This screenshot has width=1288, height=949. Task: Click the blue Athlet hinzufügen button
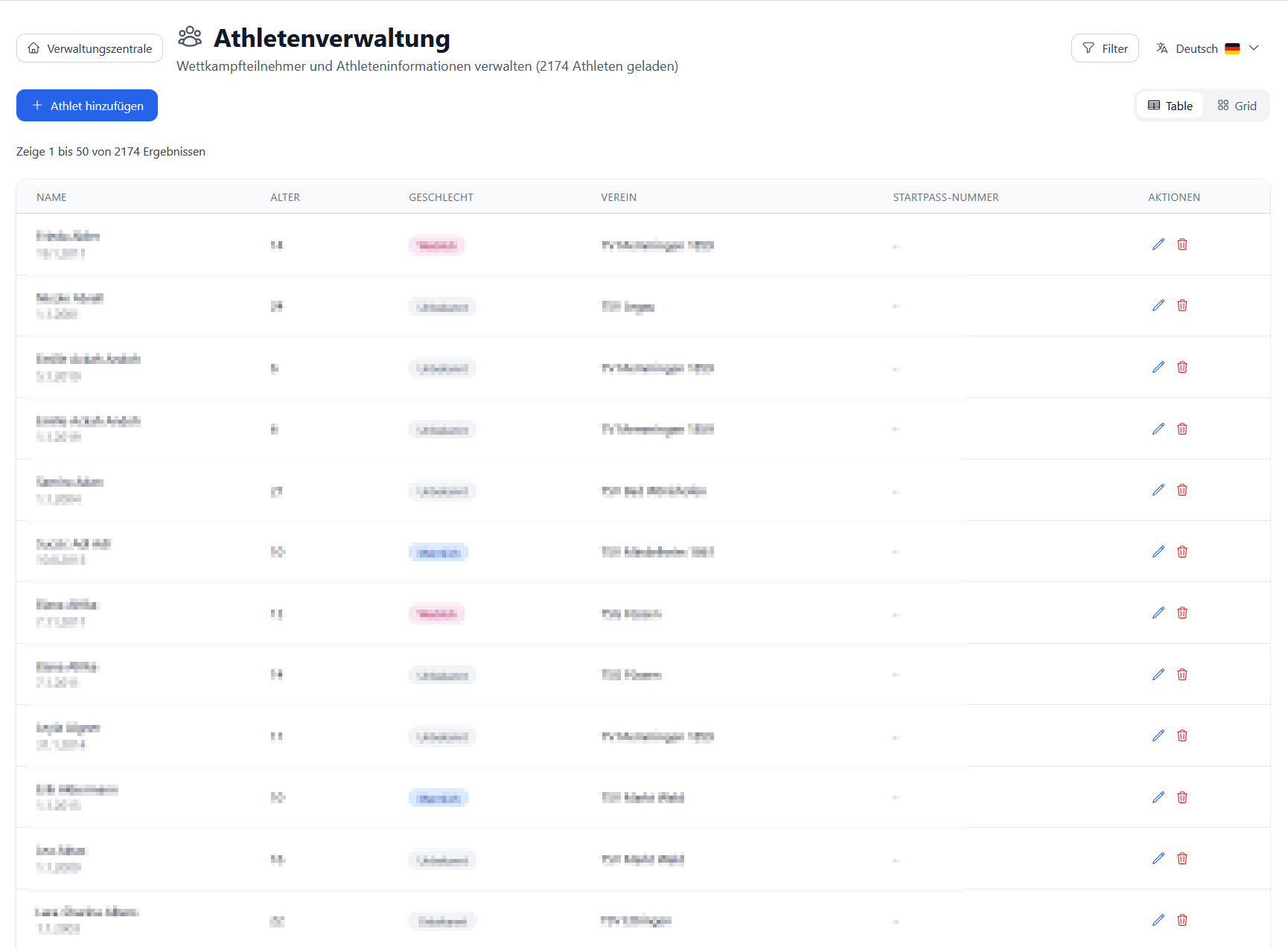tap(87, 106)
